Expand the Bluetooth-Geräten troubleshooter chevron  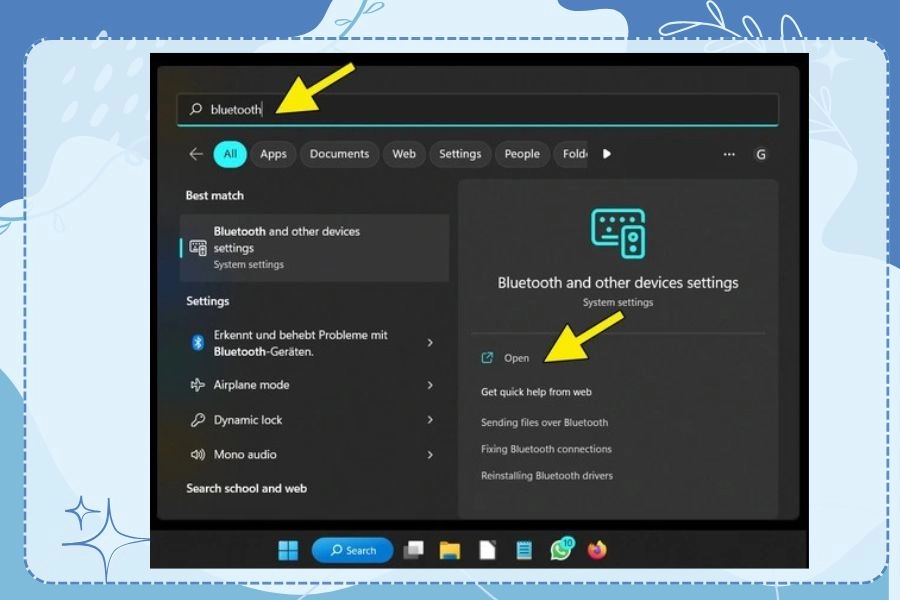tap(430, 343)
